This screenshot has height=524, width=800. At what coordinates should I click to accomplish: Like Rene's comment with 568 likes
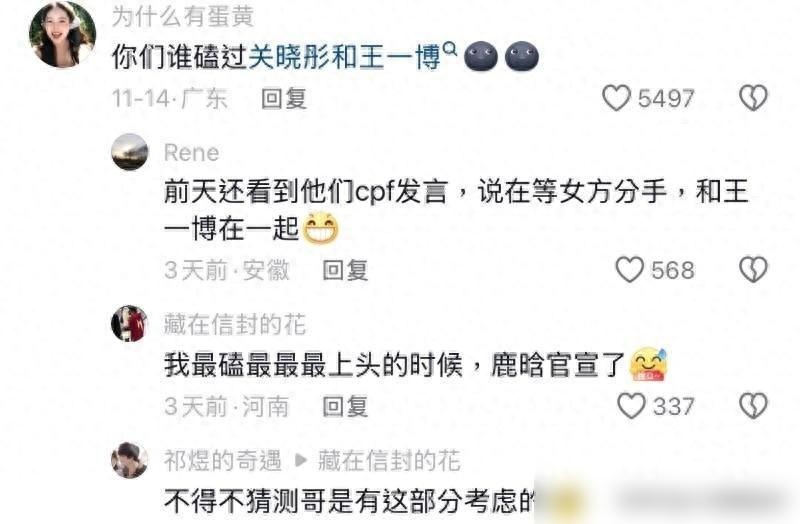(x=630, y=269)
